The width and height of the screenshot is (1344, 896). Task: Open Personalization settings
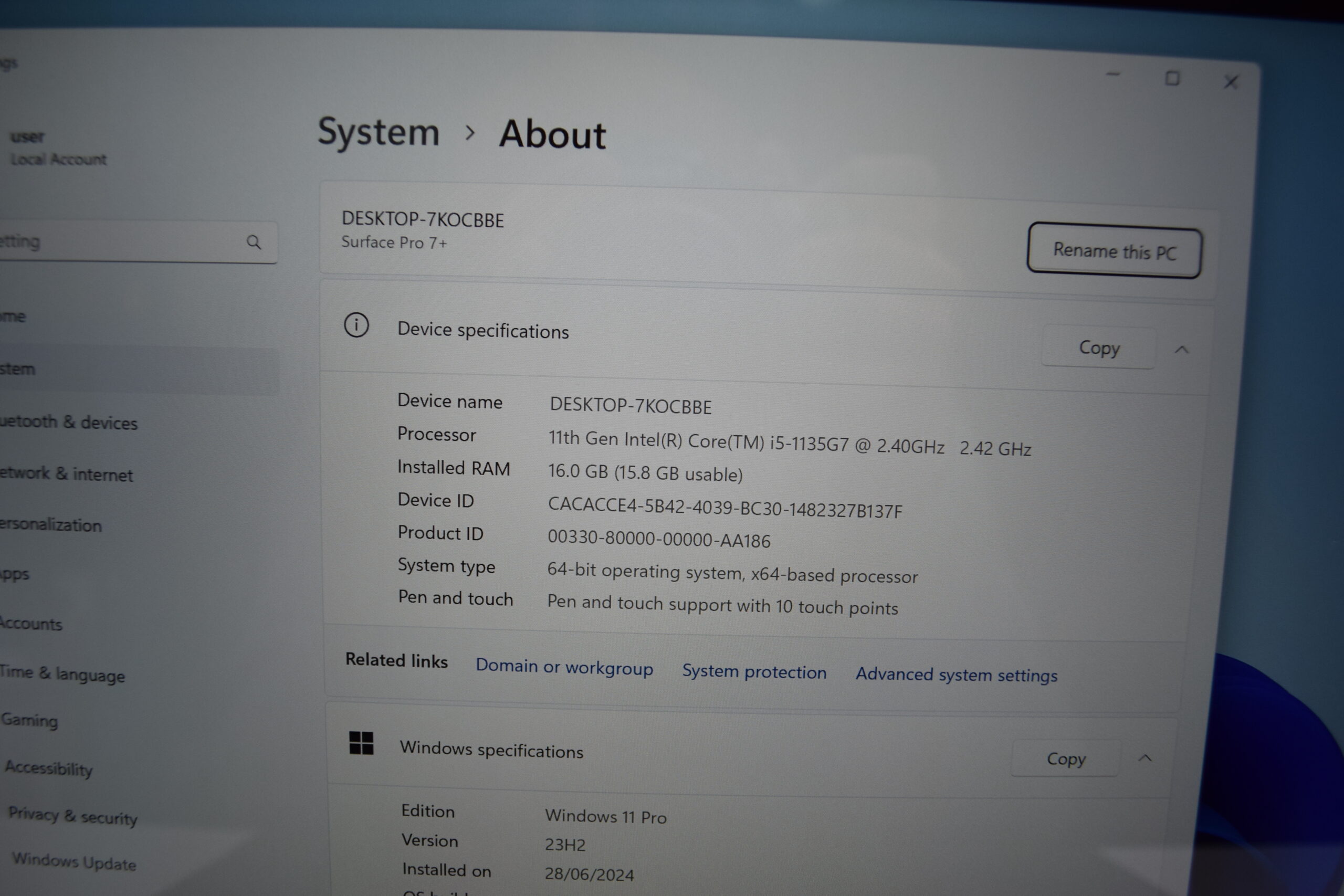[51, 524]
